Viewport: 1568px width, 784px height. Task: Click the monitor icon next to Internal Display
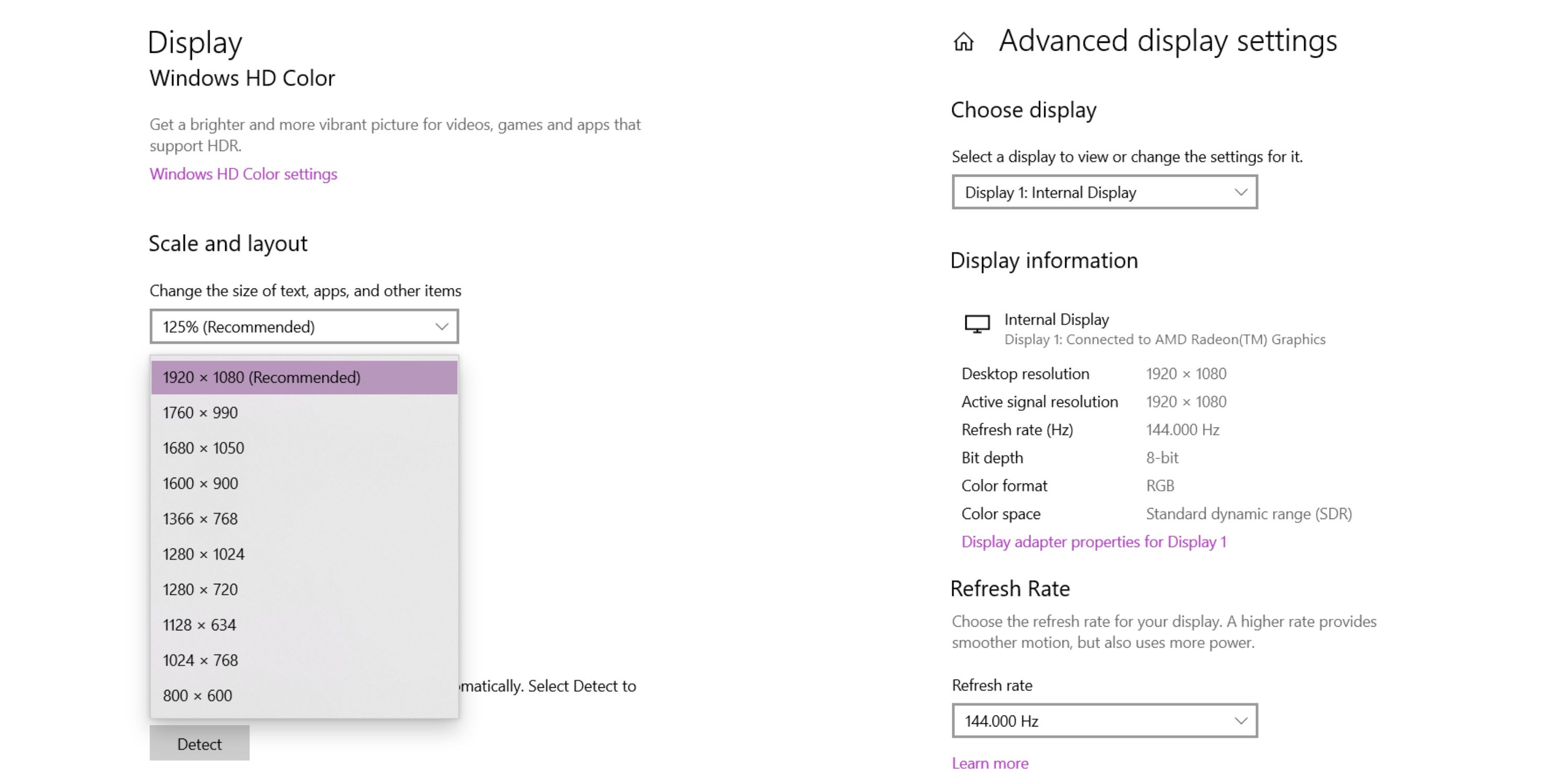977,323
